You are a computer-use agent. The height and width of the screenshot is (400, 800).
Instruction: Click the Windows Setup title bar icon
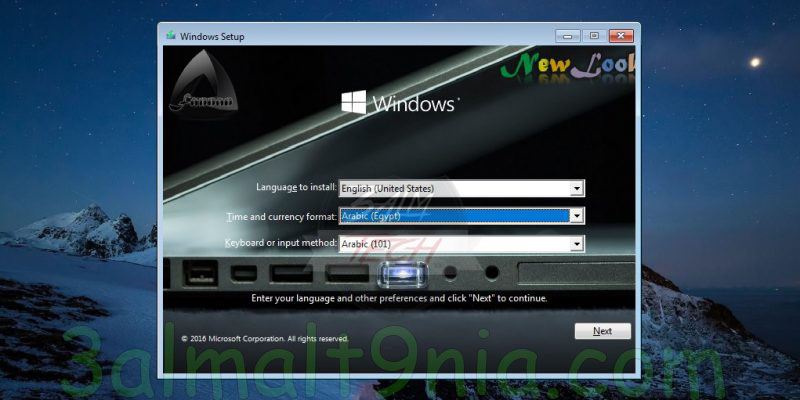pos(171,36)
